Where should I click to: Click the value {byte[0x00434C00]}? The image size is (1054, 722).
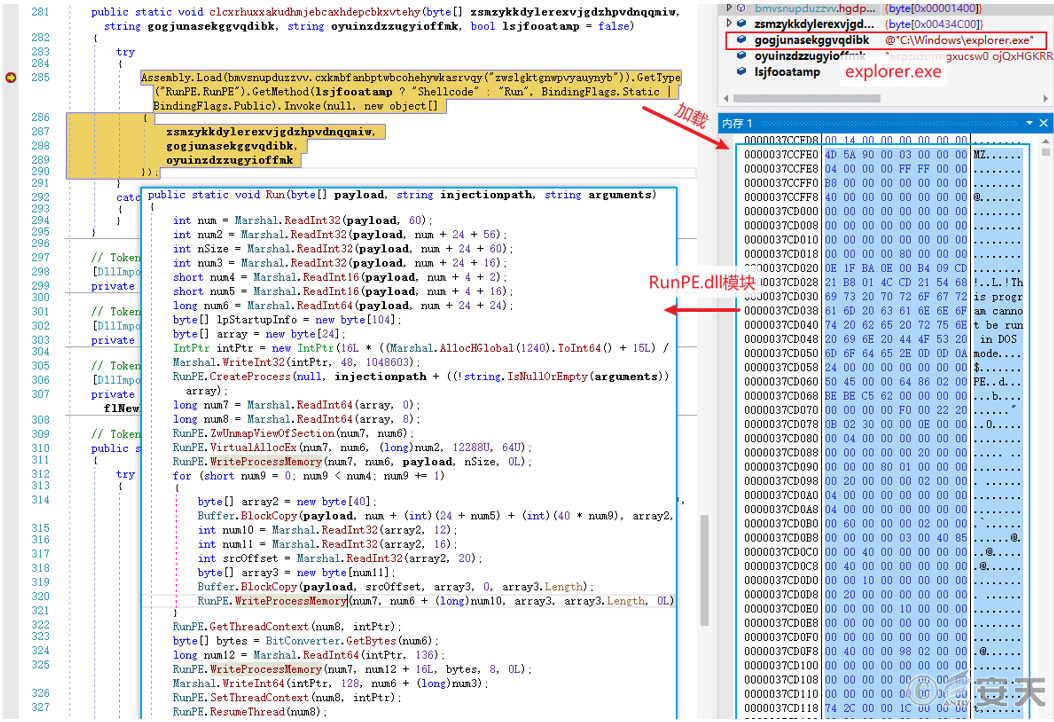[x=934, y=24]
